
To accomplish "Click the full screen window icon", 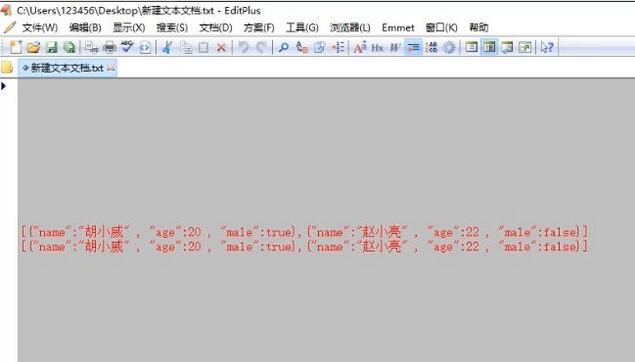I will [524, 47].
